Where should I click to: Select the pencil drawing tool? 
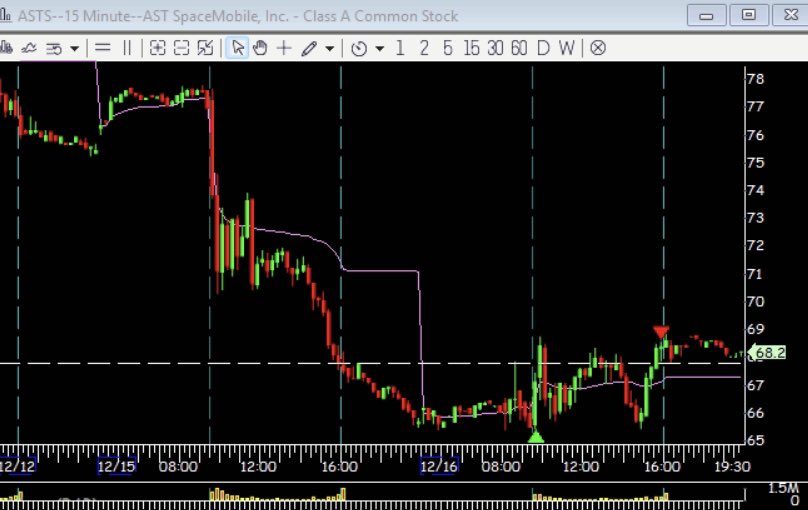pyautogui.click(x=309, y=48)
